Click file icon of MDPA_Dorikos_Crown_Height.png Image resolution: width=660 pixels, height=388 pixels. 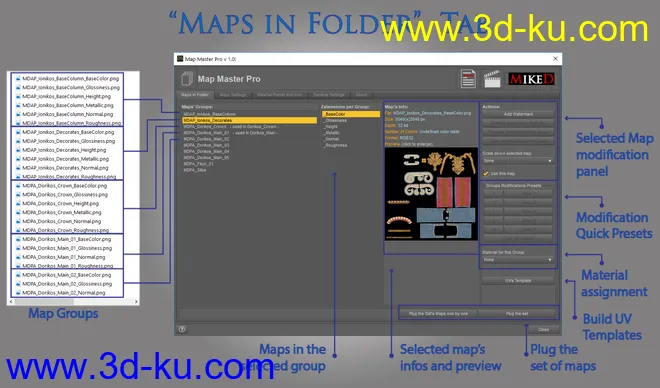tap(18, 203)
